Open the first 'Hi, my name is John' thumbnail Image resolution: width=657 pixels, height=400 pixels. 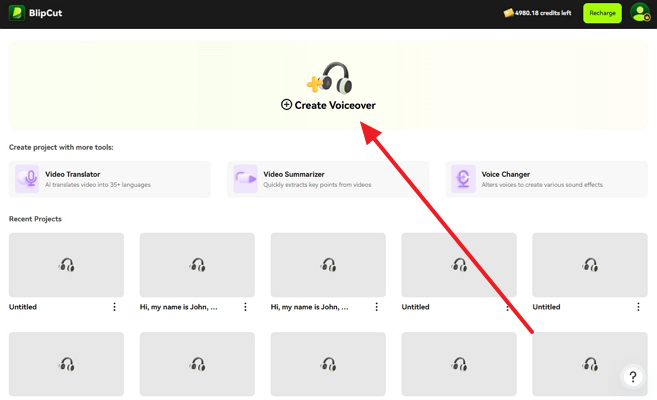[x=197, y=265]
